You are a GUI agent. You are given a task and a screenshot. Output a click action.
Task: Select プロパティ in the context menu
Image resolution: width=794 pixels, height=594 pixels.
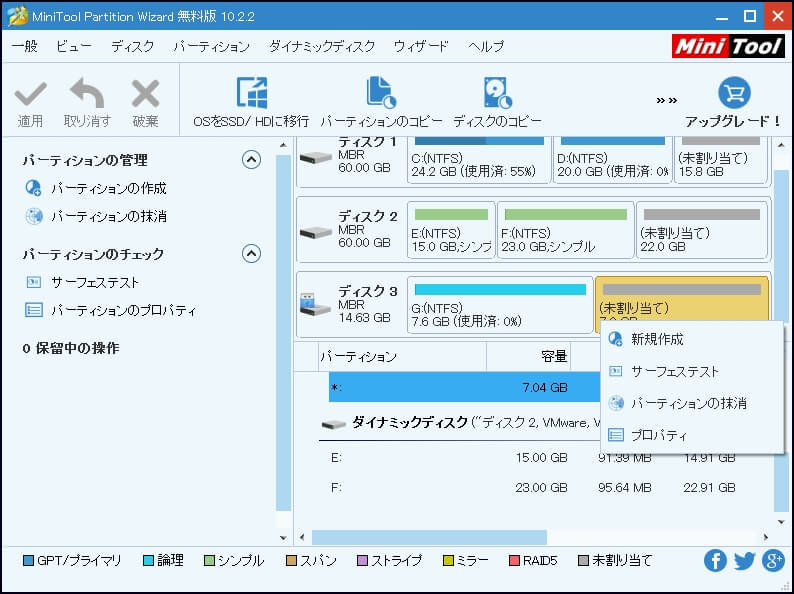click(x=658, y=435)
